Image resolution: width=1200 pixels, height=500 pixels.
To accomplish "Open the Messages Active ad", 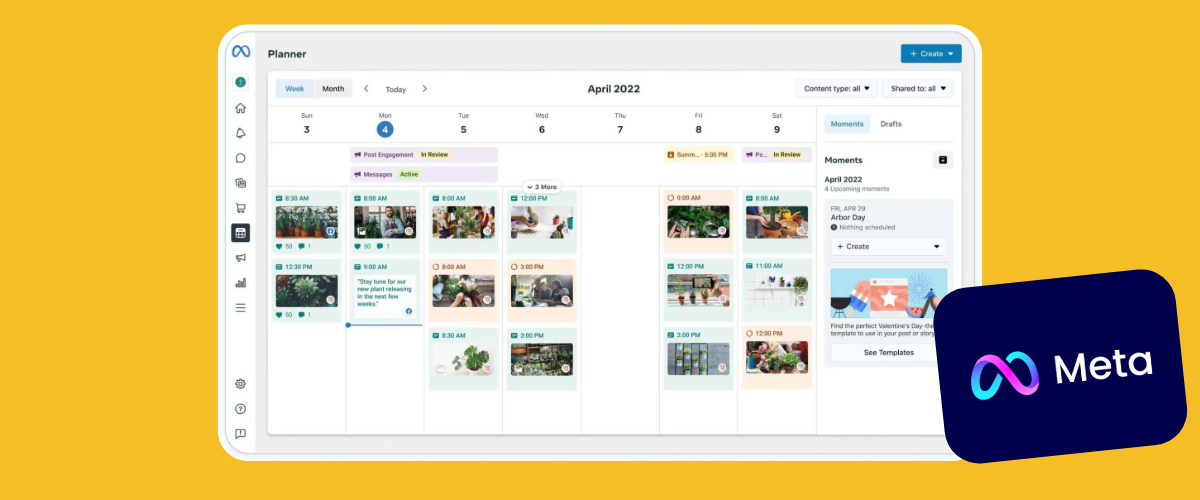I will pos(424,174).
